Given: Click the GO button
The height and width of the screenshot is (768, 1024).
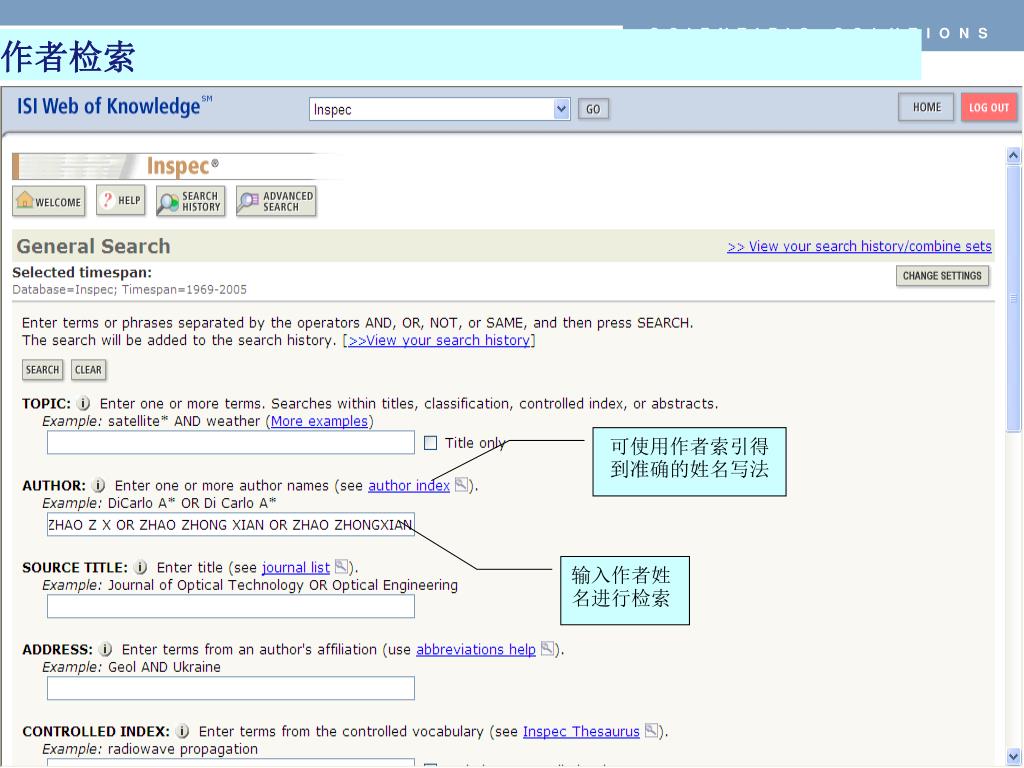Looking at the screenshot, I should coord(593,109).
